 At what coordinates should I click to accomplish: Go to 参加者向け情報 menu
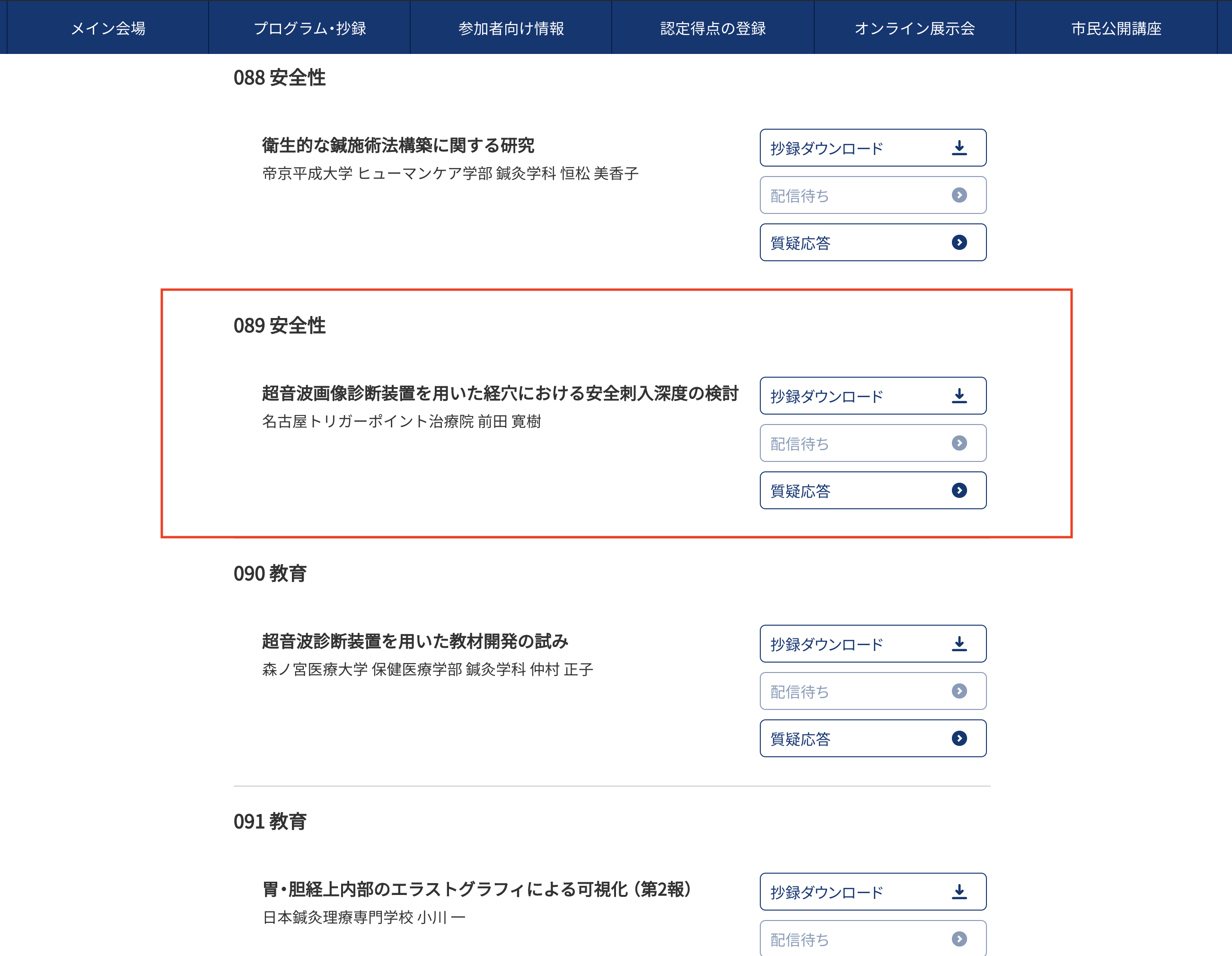[x=511, y=27]
